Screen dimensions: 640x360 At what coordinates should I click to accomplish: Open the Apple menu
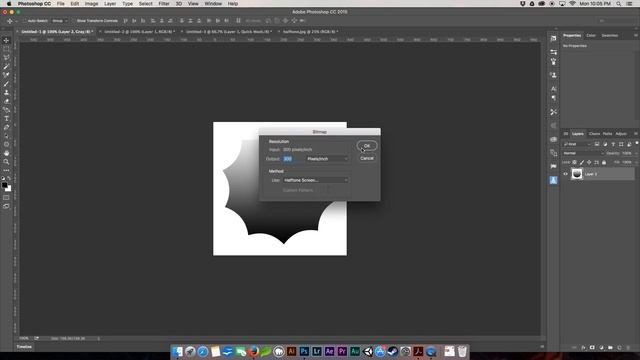[9, 4]
